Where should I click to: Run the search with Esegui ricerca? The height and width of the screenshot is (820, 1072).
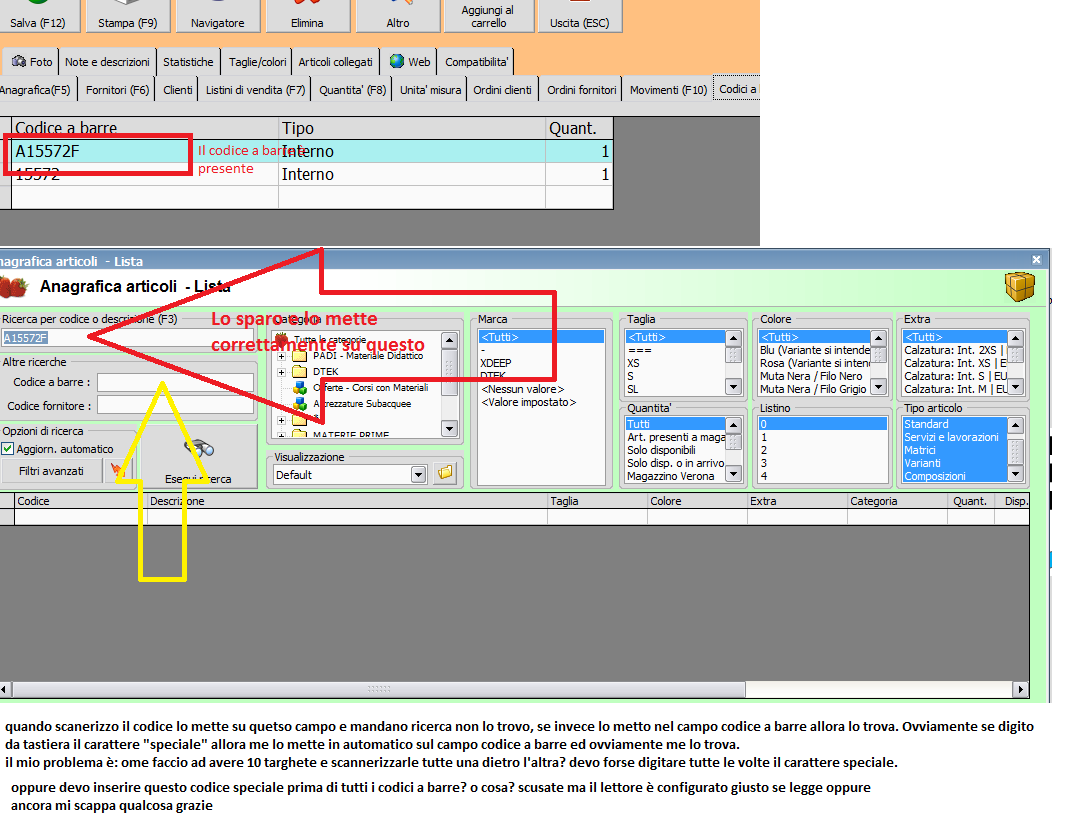click(198, 455)
